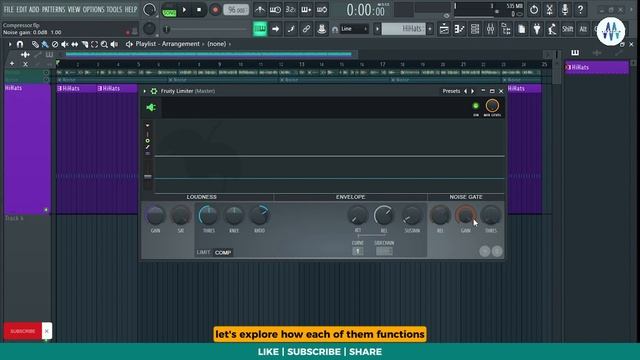Open the VIEW menu
640x360 pixels.
tap(74, 9)
